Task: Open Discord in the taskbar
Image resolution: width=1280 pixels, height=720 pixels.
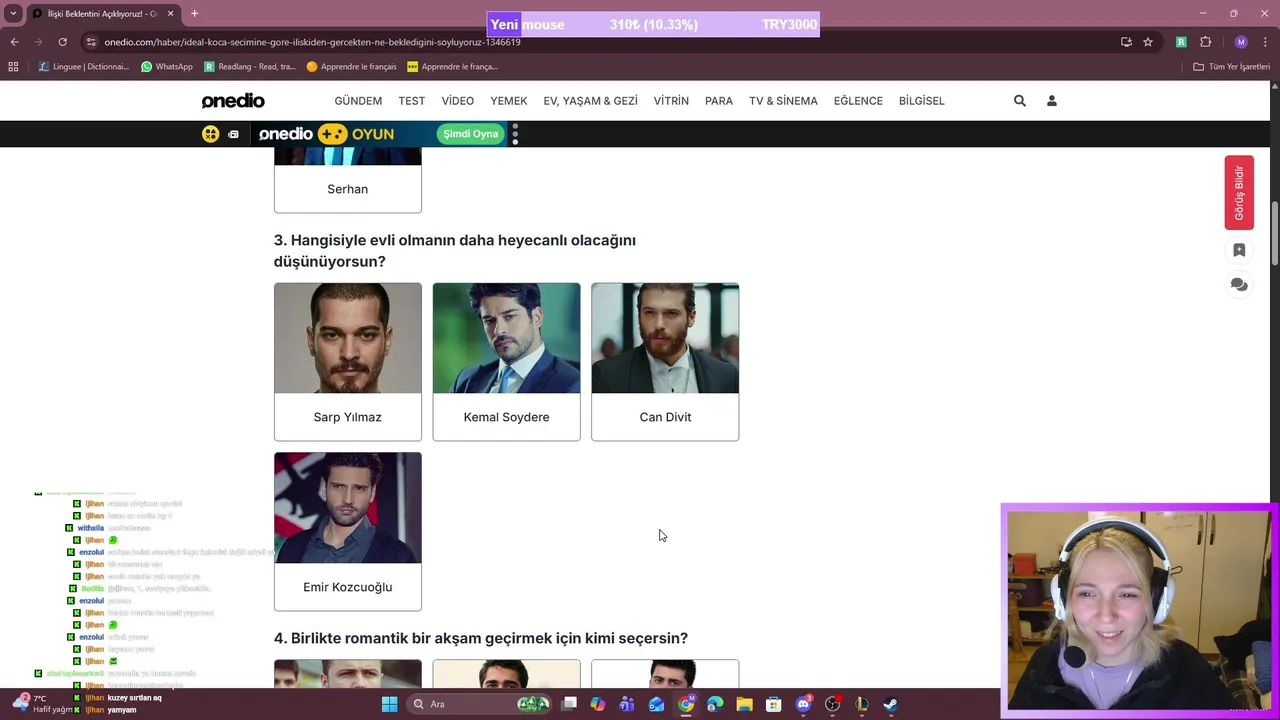Action: coord(803,704)
